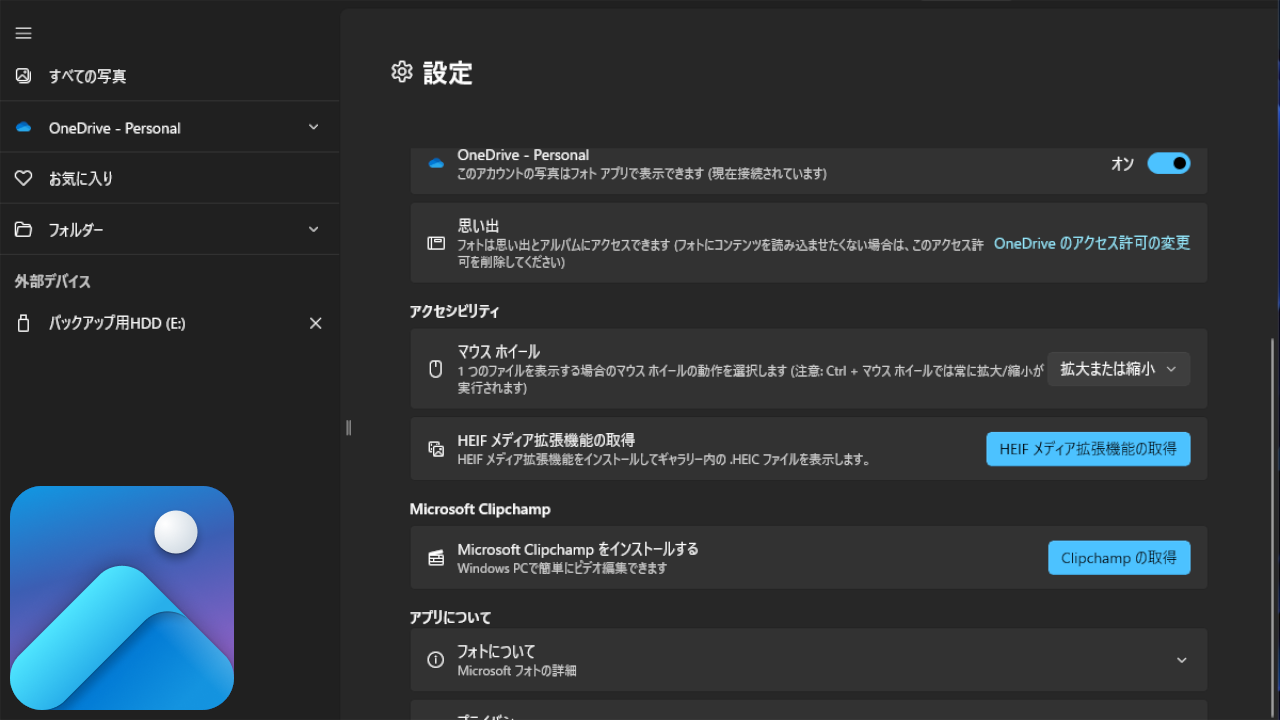Click the Microsoft フォトの詳細 subtitle text
1280x720 pixels.
pyautogui.click(x=517, y=671)
